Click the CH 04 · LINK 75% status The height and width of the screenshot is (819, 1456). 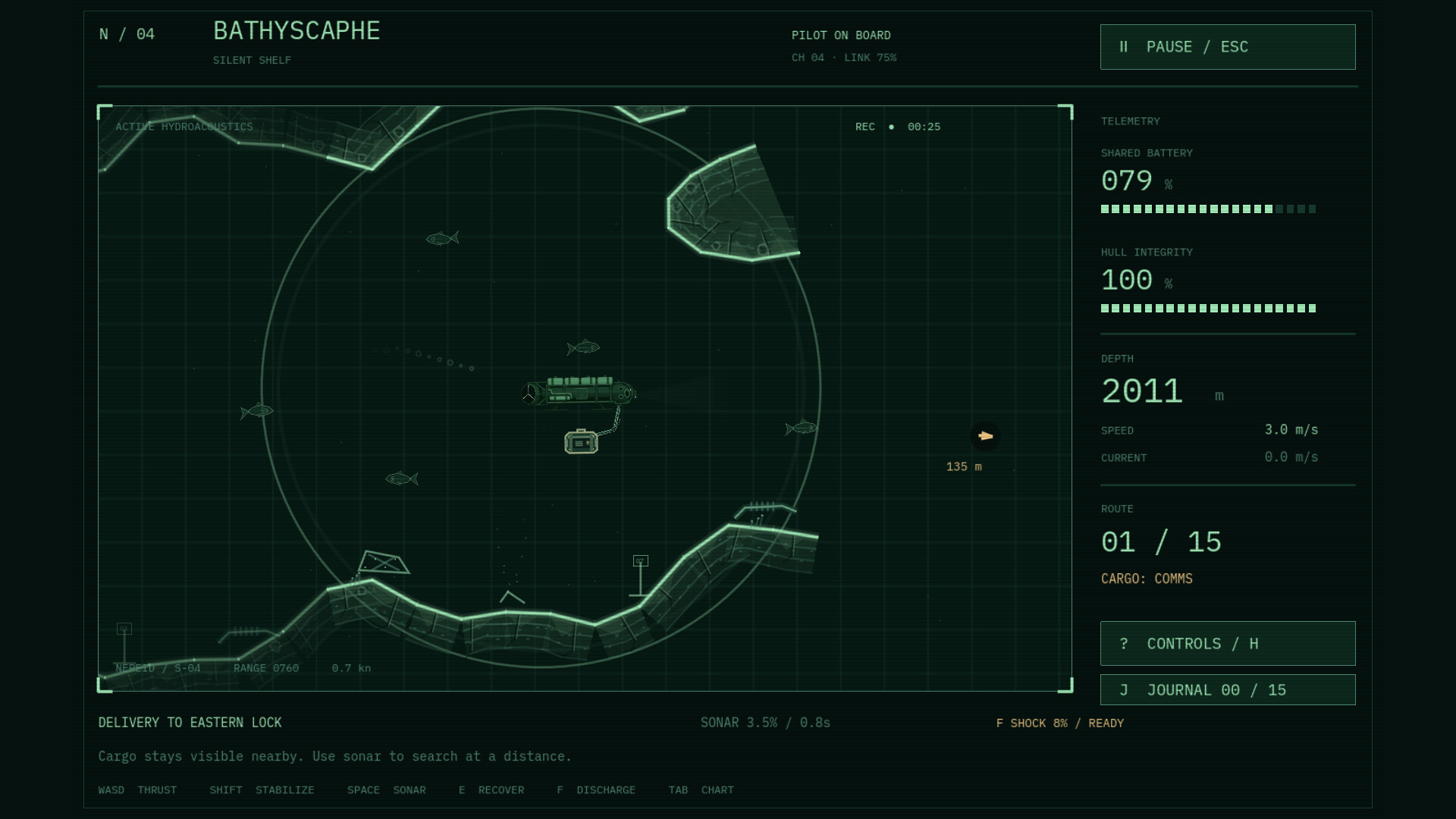coord(844,58)
